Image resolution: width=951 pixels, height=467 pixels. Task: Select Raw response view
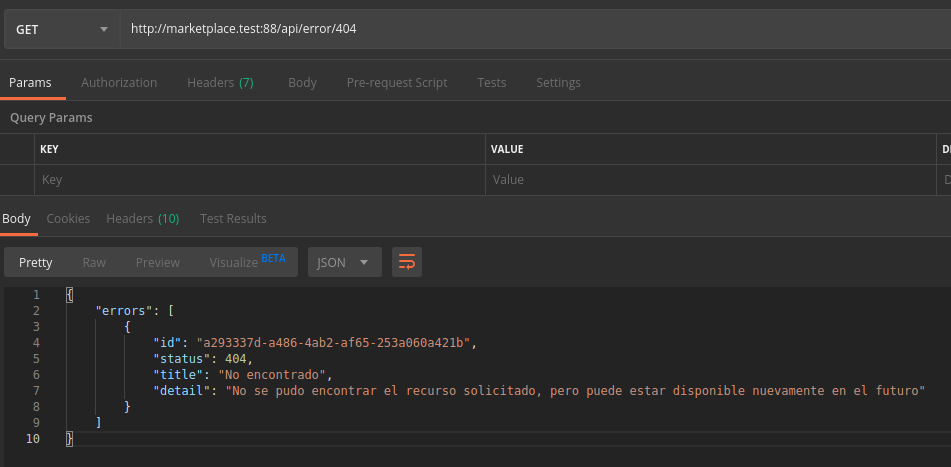coord(94,262)
